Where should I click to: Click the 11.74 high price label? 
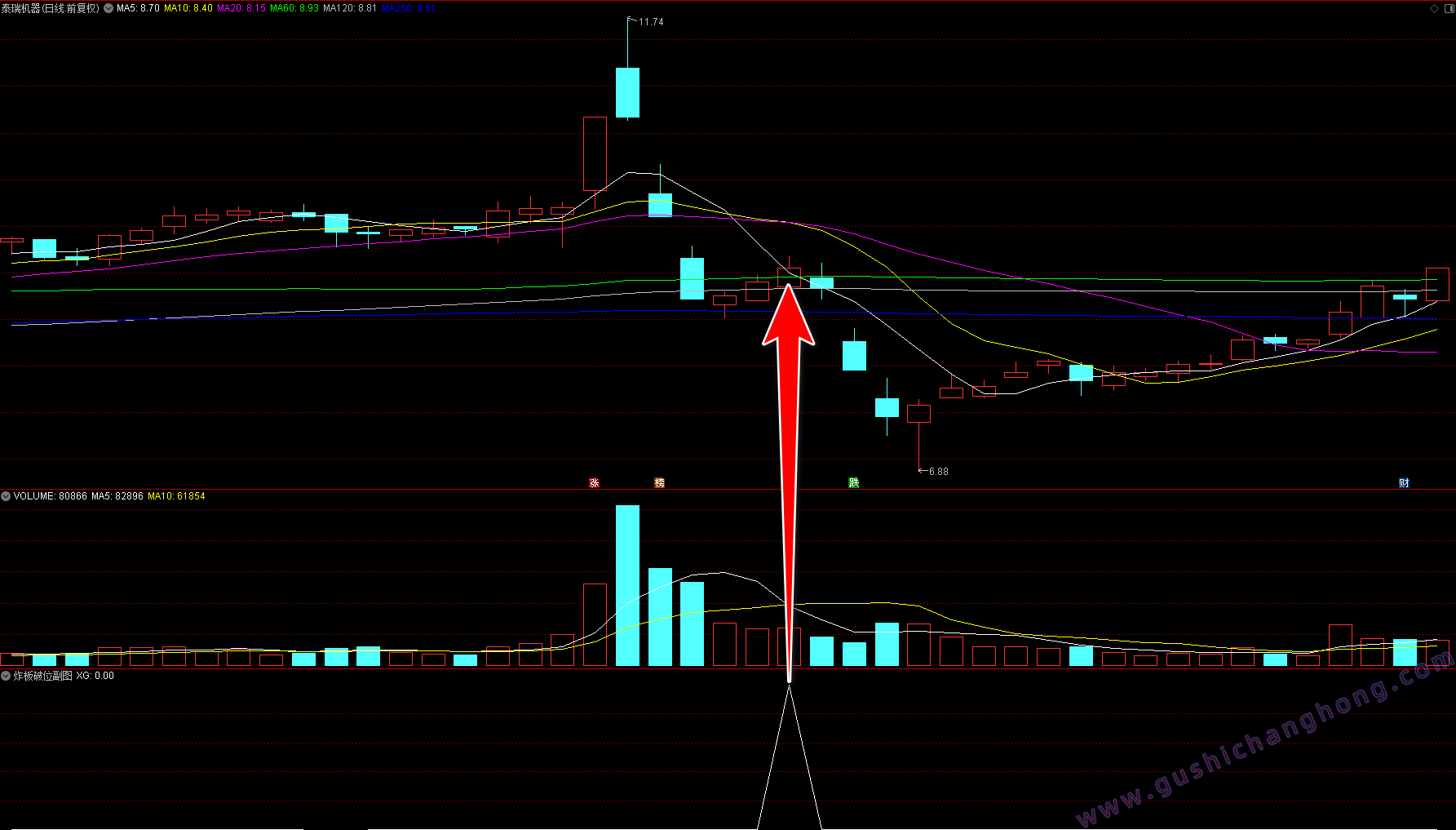point(651,22)
